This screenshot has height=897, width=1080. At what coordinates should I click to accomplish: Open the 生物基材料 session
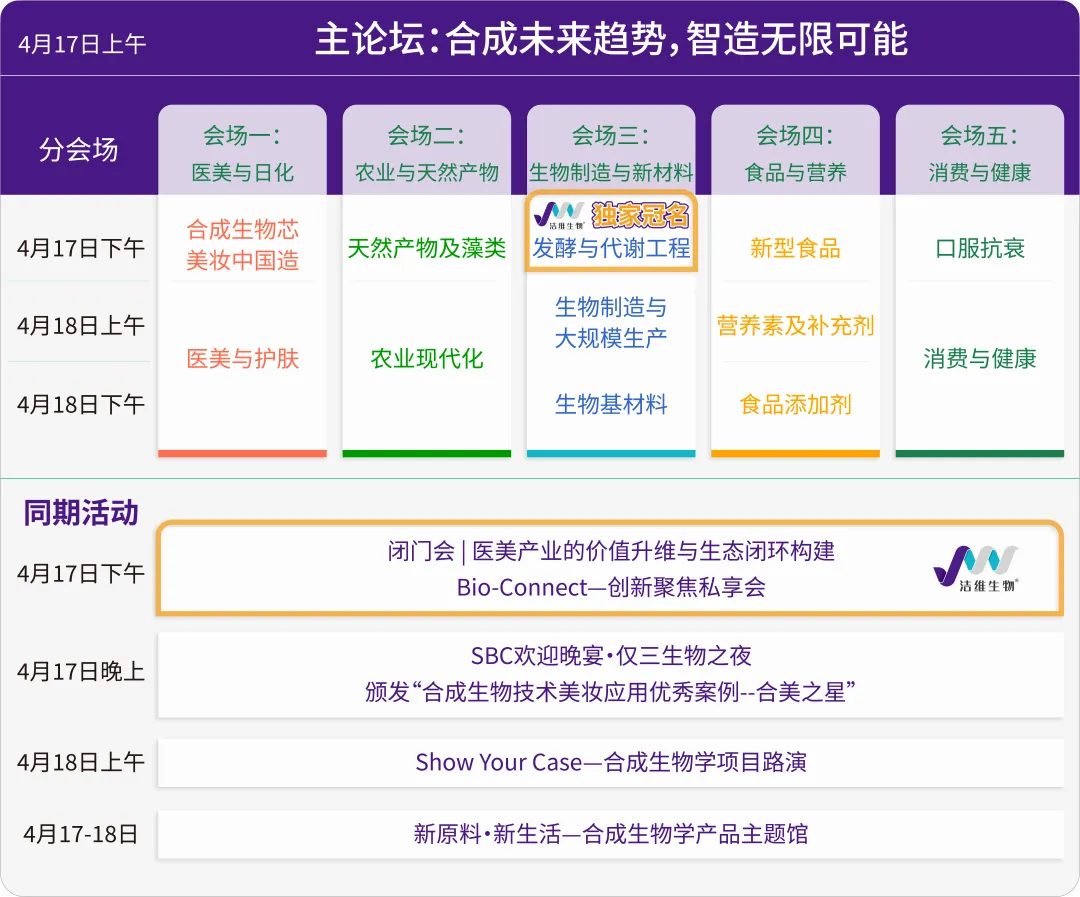point(611,404)
